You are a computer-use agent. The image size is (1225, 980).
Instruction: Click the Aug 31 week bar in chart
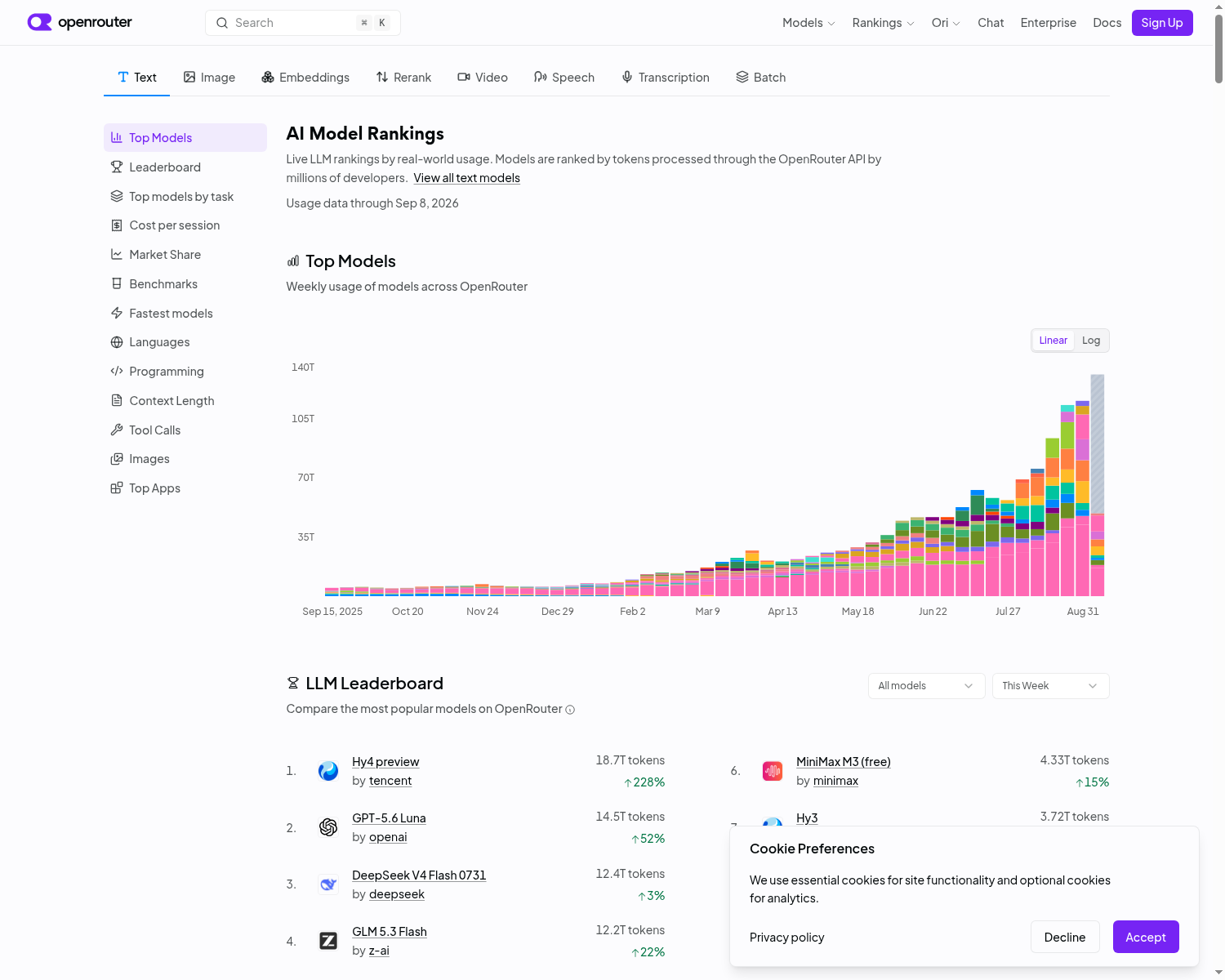(1083, 498)
